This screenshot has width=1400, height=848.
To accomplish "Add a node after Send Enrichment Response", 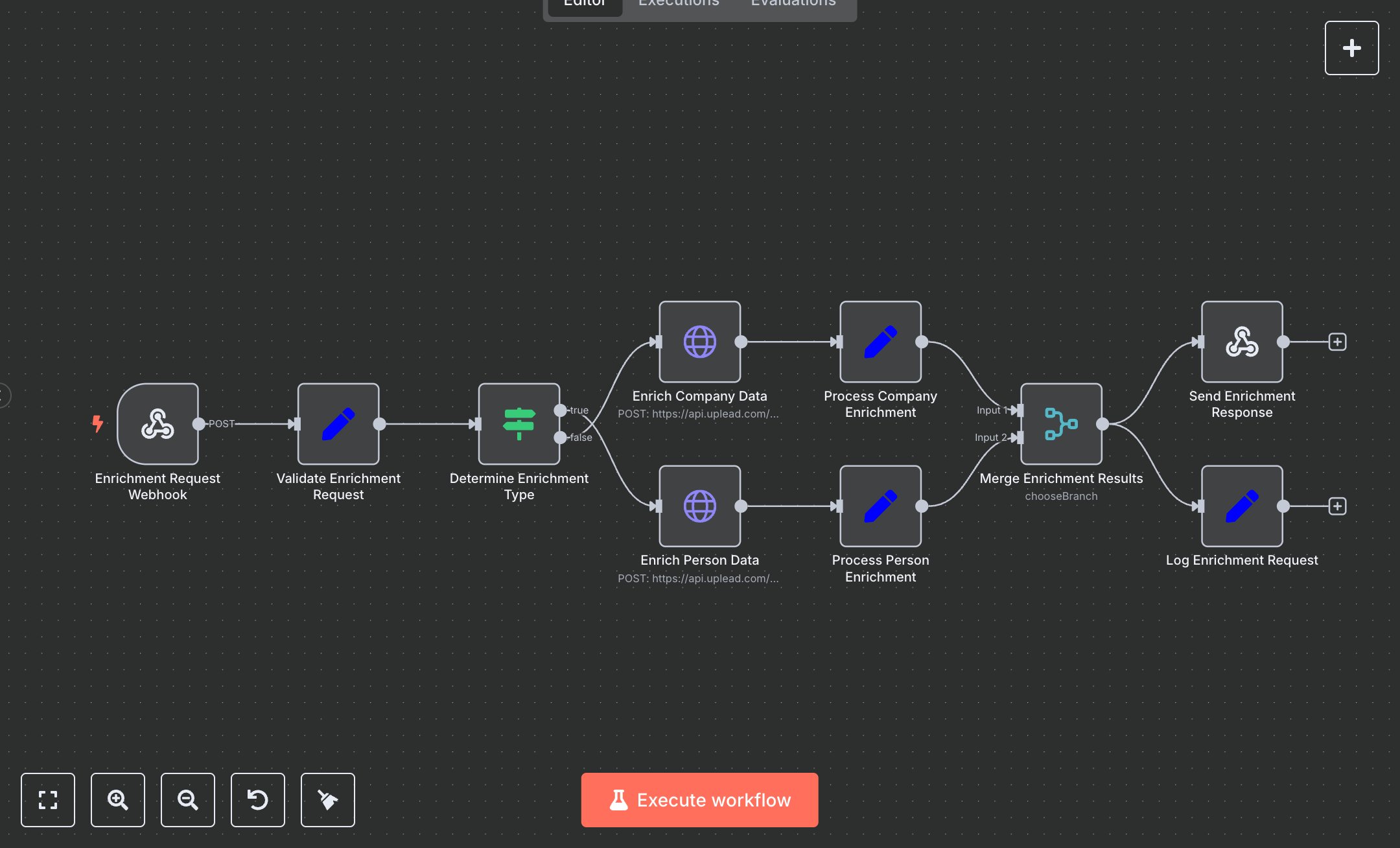I will [1338, 342].
